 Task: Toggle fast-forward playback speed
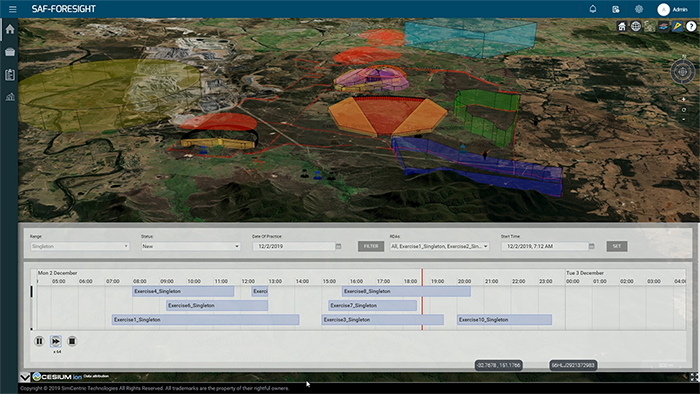click(56, 341)
